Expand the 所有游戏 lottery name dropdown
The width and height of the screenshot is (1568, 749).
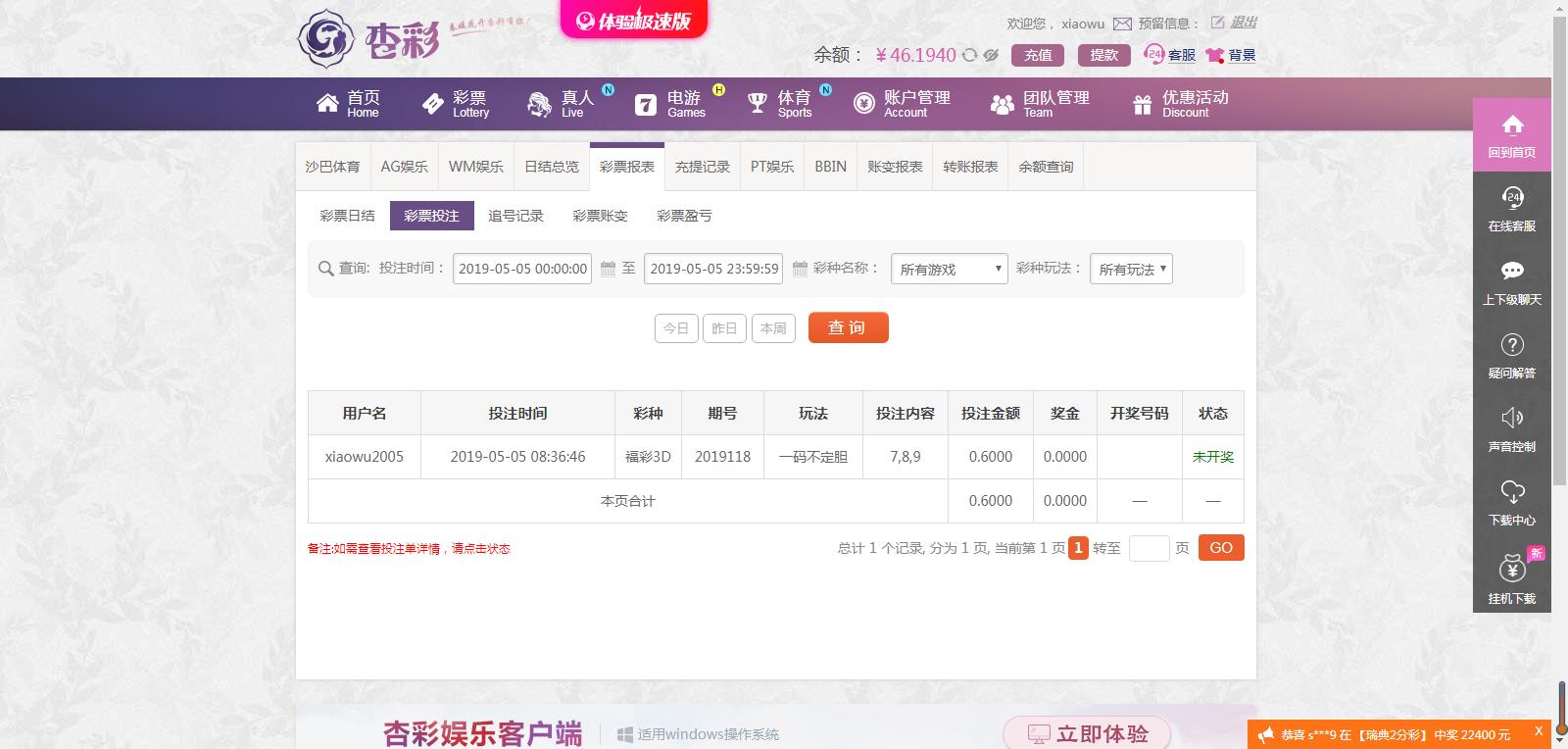(949, 269)
